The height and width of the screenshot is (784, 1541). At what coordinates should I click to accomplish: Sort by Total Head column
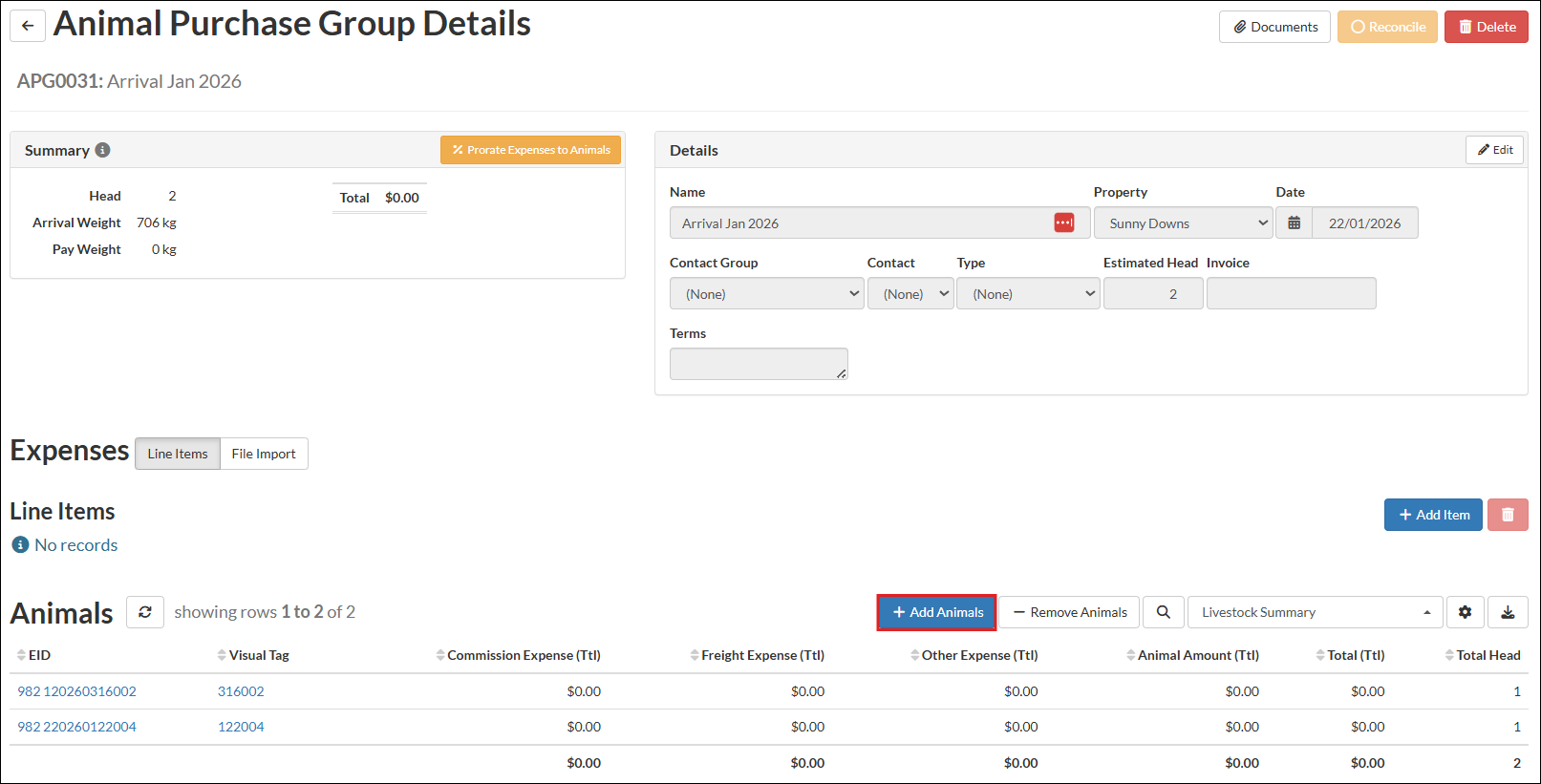1487,655
